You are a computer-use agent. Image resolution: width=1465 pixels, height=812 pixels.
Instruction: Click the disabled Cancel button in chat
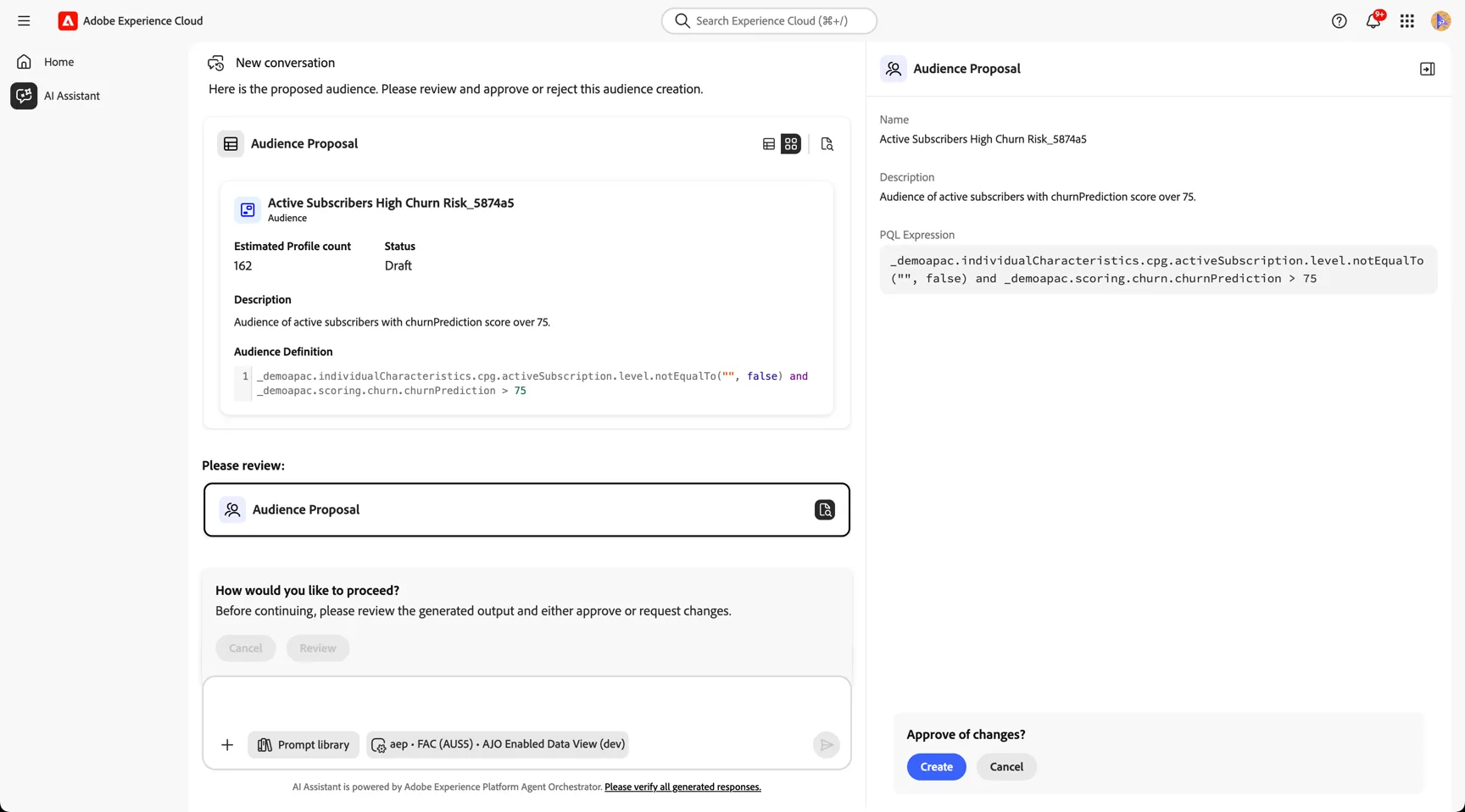(x=246, y=648)
